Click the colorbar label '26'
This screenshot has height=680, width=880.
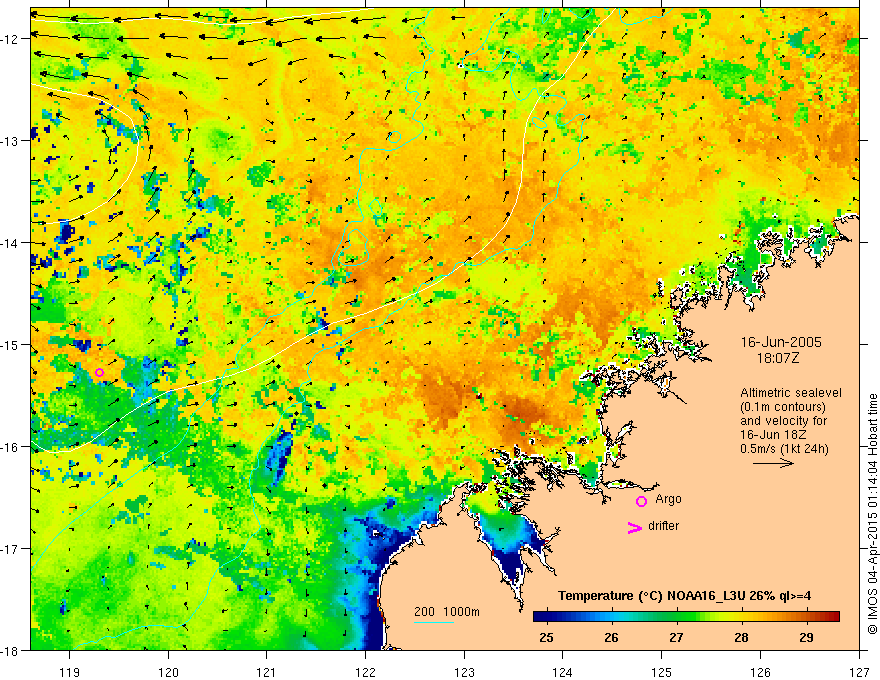[611, 637]
